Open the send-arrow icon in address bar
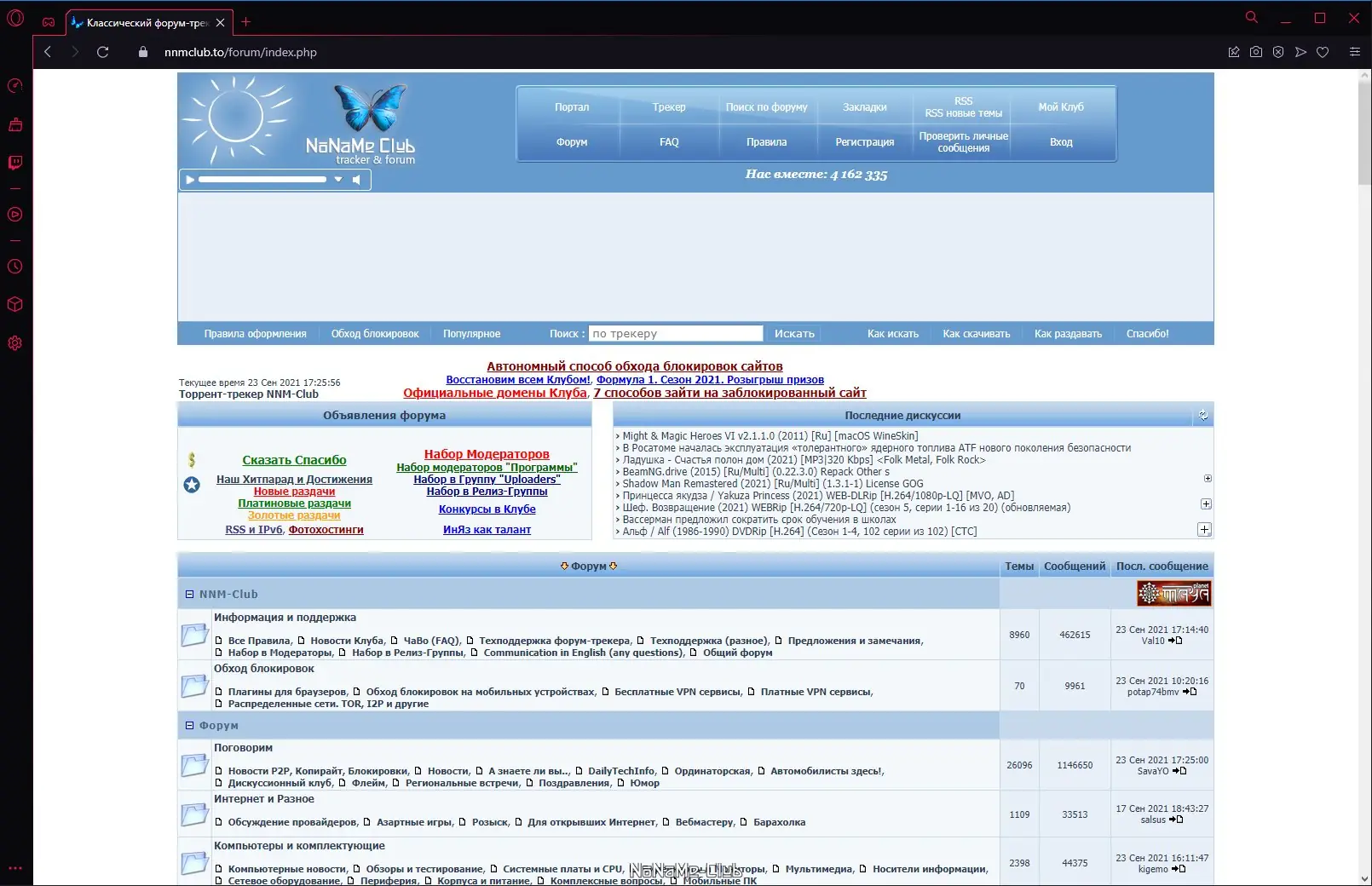The height and width of the screenshot is (886, 1372). (x=1300, y=52)
